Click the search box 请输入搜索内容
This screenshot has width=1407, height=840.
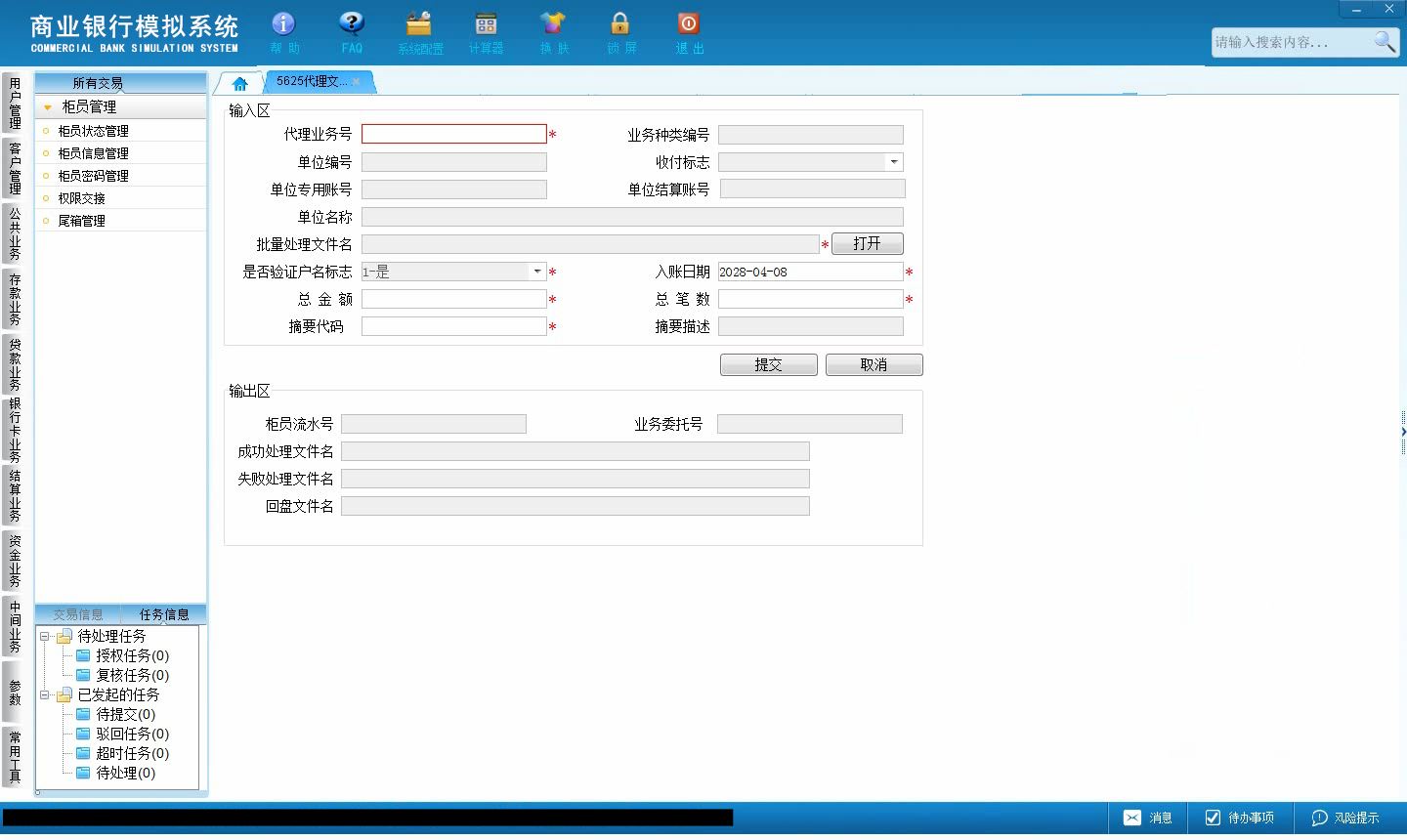tap(1291, 42)
